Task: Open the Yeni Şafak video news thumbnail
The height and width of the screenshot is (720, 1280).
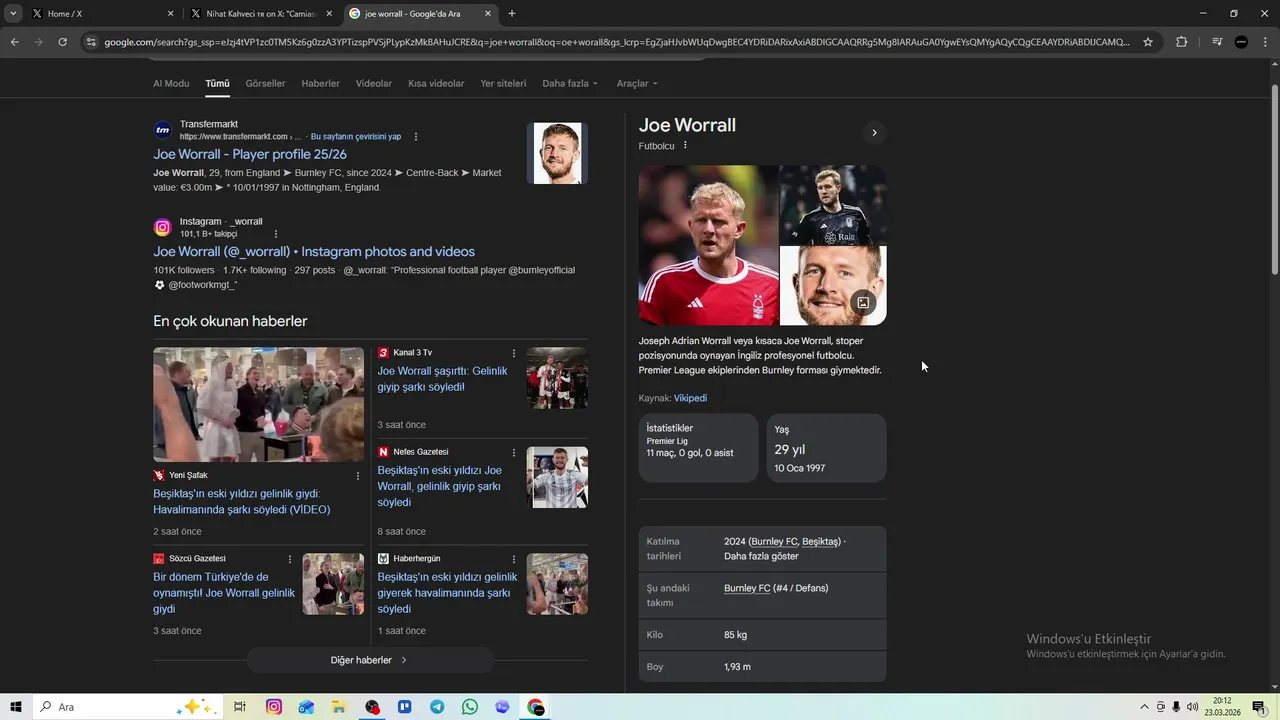Action: coord(258,404)
